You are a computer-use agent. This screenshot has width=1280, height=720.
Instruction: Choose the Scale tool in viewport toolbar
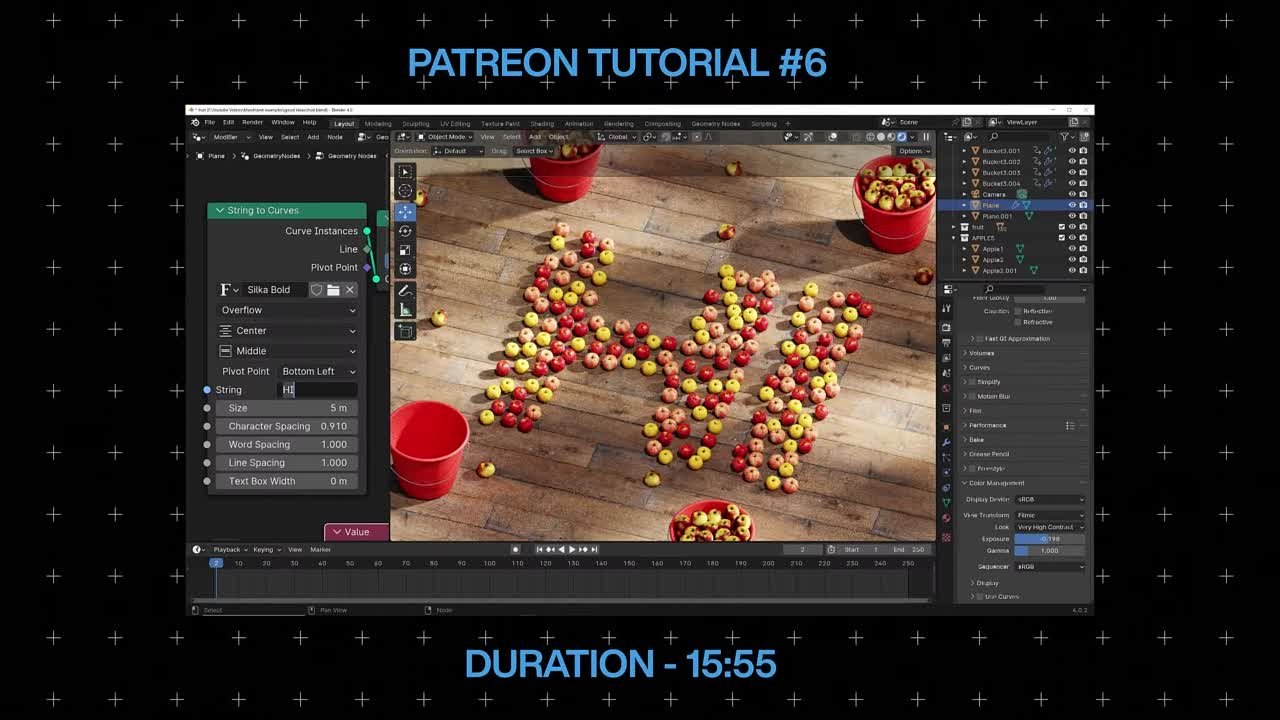405,250
